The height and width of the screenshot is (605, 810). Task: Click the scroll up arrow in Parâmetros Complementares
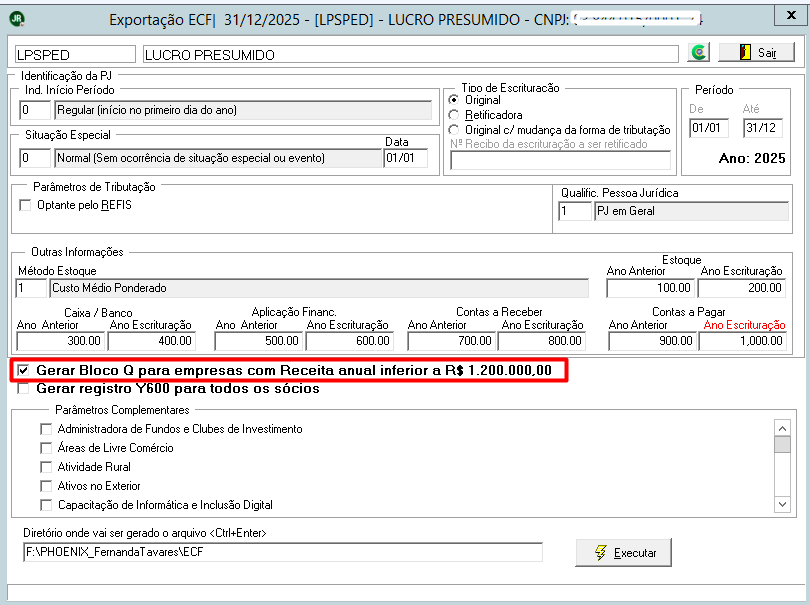point(782,428)
